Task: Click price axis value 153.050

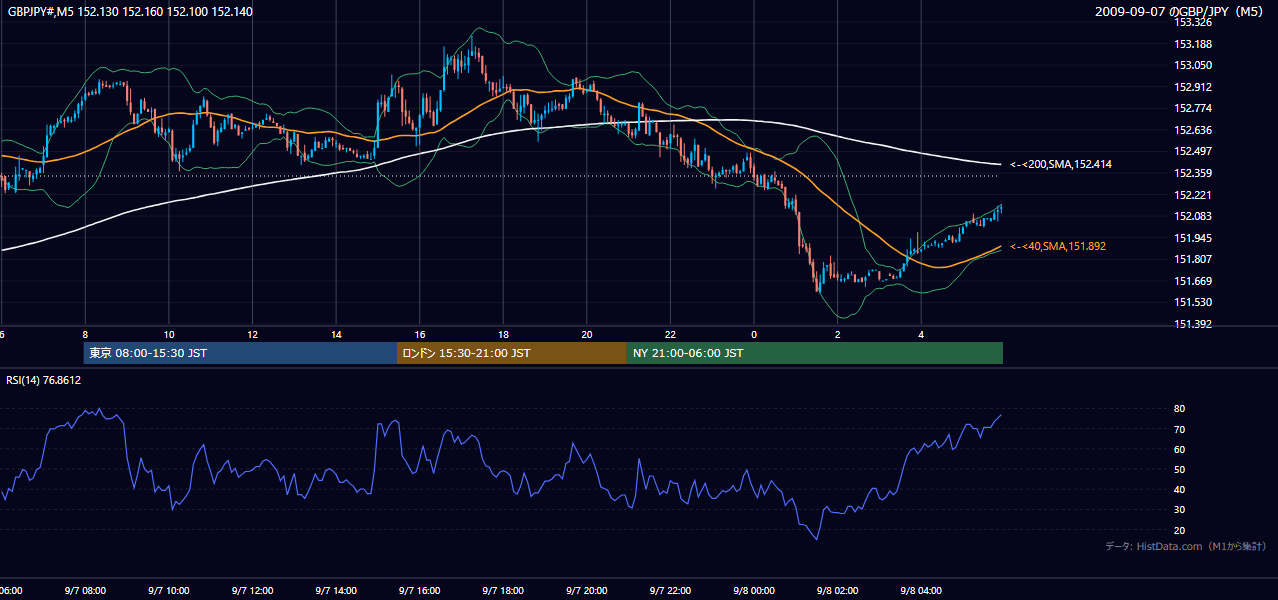Action: pos(1193,65)
